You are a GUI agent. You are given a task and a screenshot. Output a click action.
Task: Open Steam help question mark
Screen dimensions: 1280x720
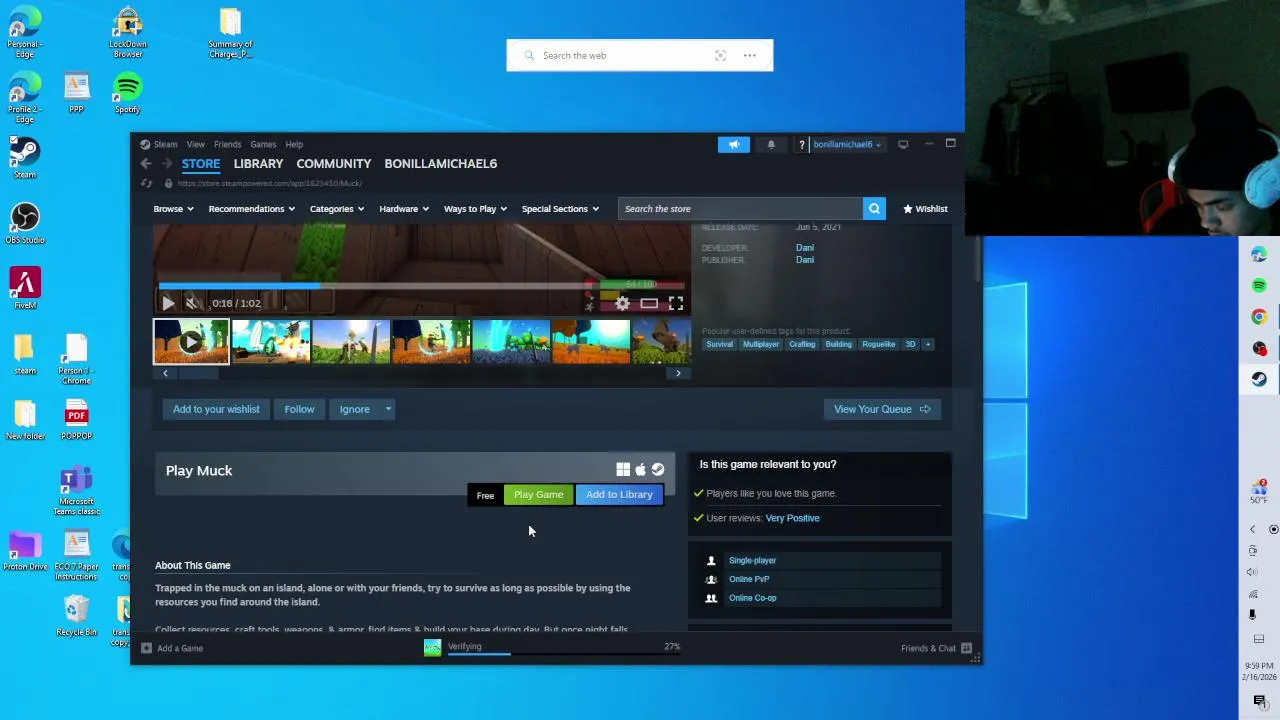click(801, 145)
